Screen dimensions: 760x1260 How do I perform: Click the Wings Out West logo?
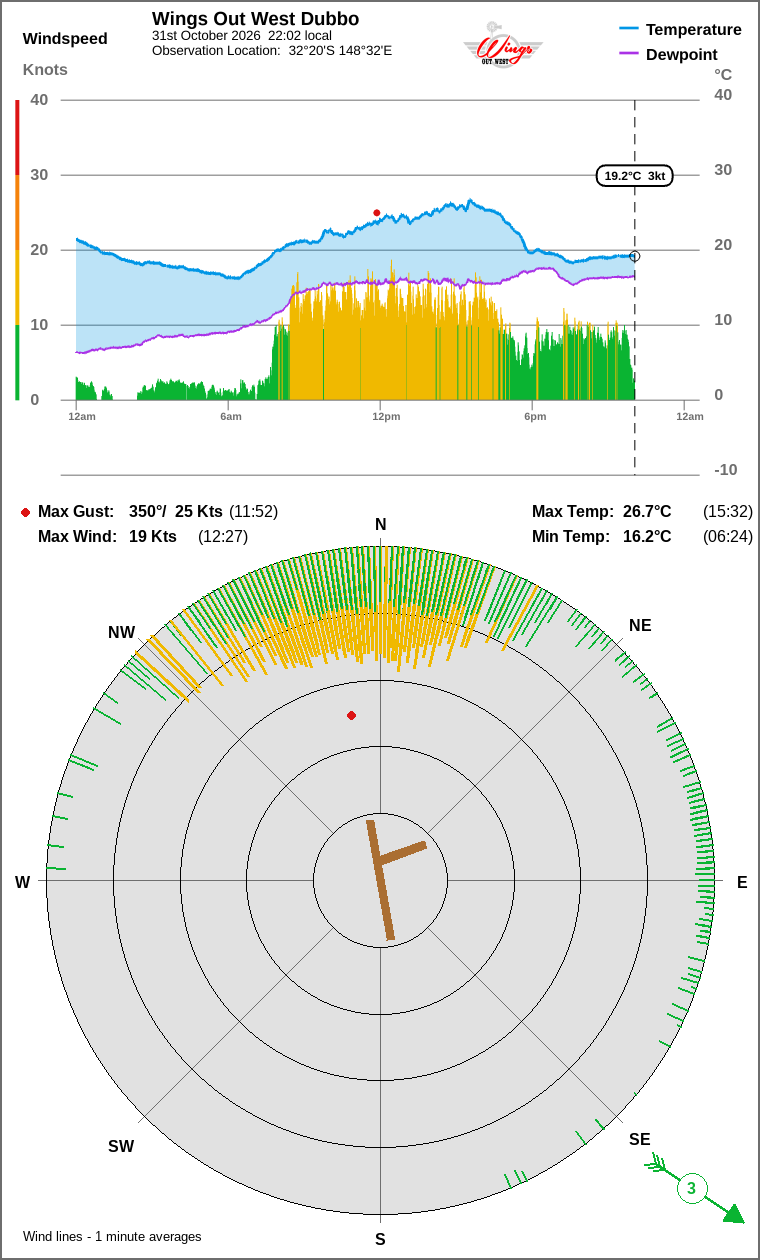[503, 44]
